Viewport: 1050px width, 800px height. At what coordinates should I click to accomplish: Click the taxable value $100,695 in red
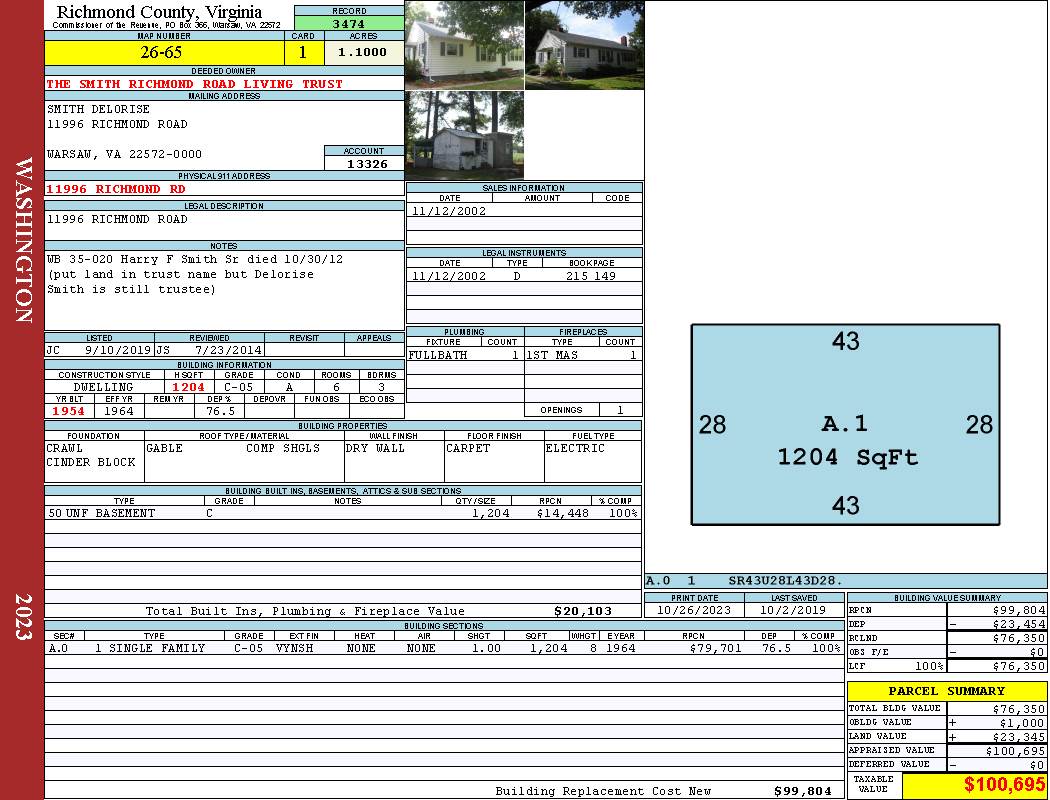pos(1004,785)
